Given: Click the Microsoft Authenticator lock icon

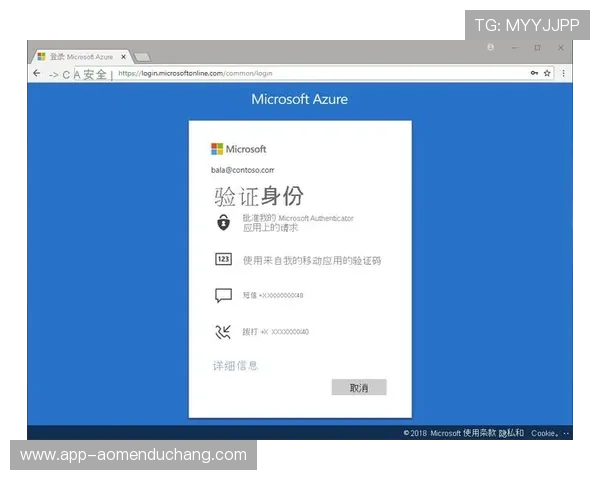Looking at the screenshot, I should (224, 222).
